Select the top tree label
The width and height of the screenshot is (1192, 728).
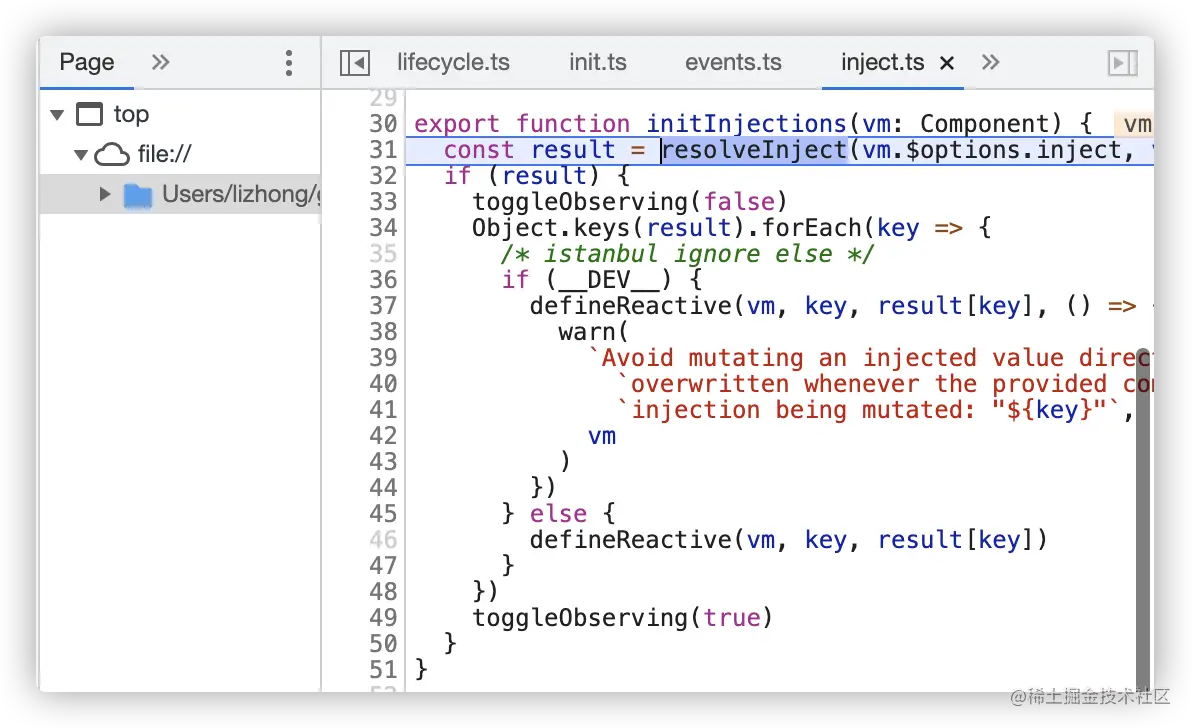pyautogui.click(x=131, y=115)
